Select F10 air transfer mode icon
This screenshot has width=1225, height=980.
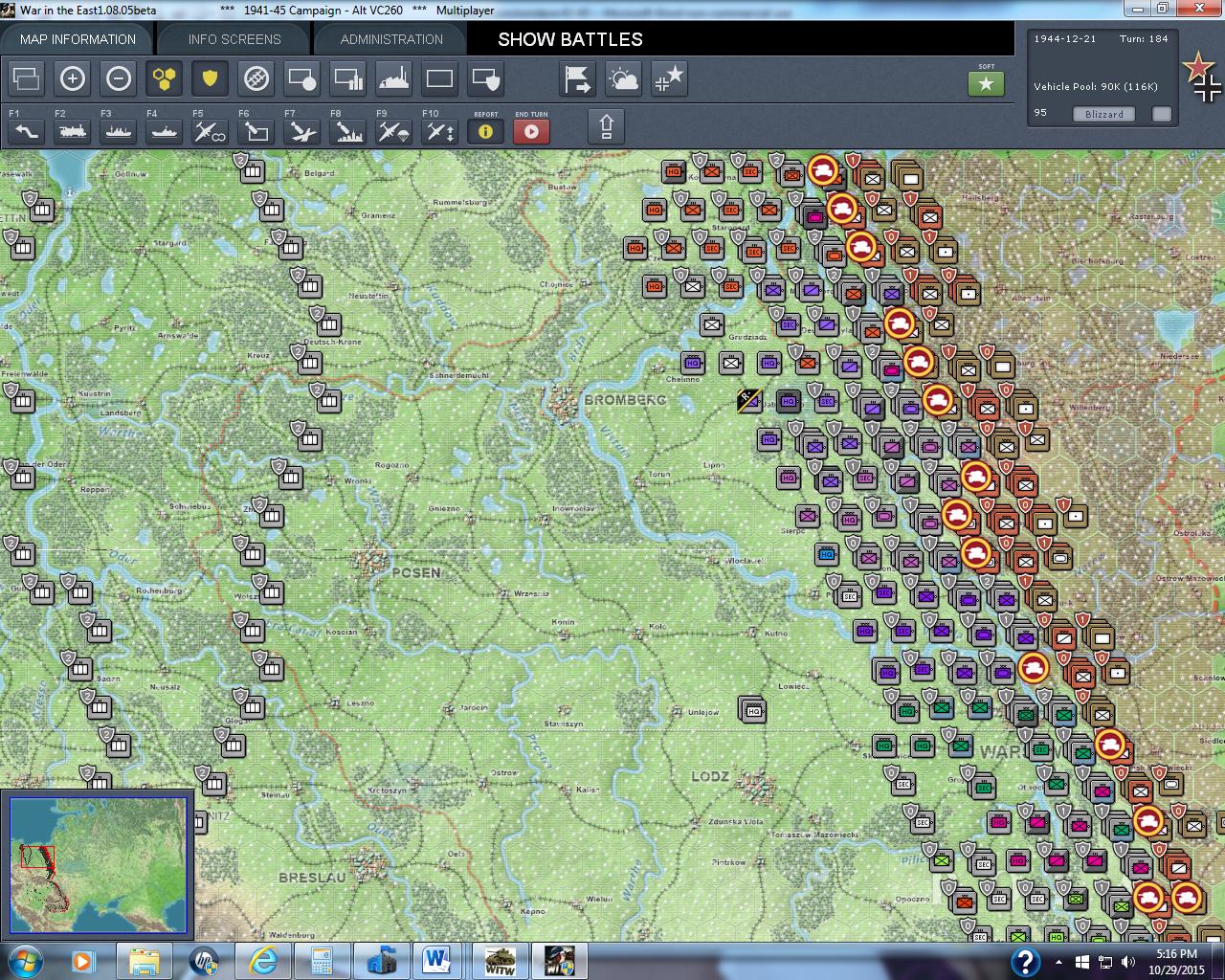tap(440, 131)
